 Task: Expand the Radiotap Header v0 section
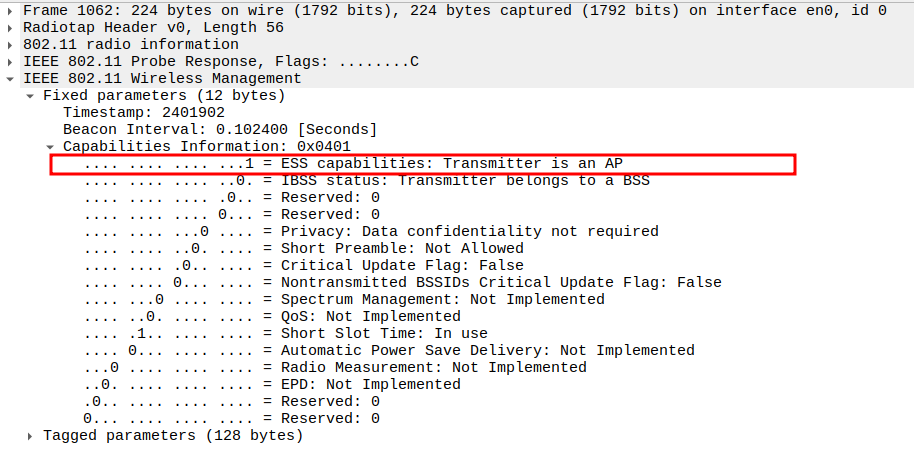pos(11,28)
